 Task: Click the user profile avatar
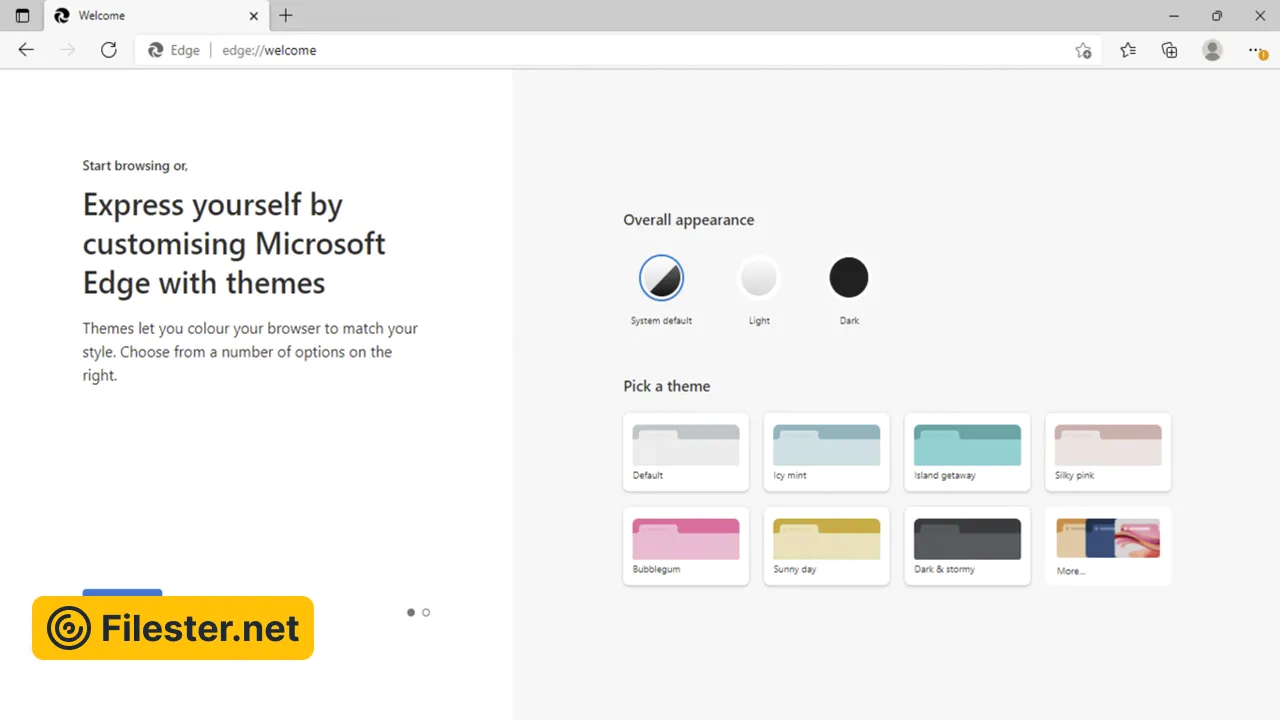pyautogui.click(x=1212, y=50)
